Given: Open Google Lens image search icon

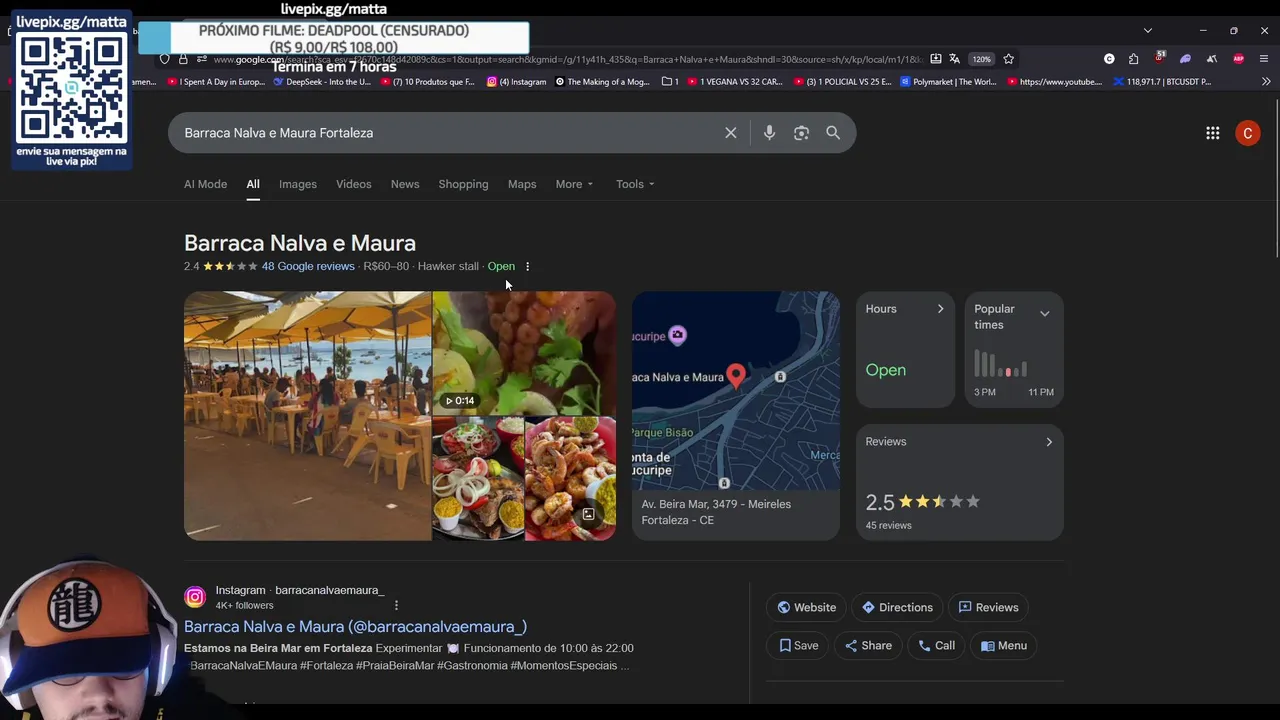Looking at the screenshot, I should click(x=801, y=133).
